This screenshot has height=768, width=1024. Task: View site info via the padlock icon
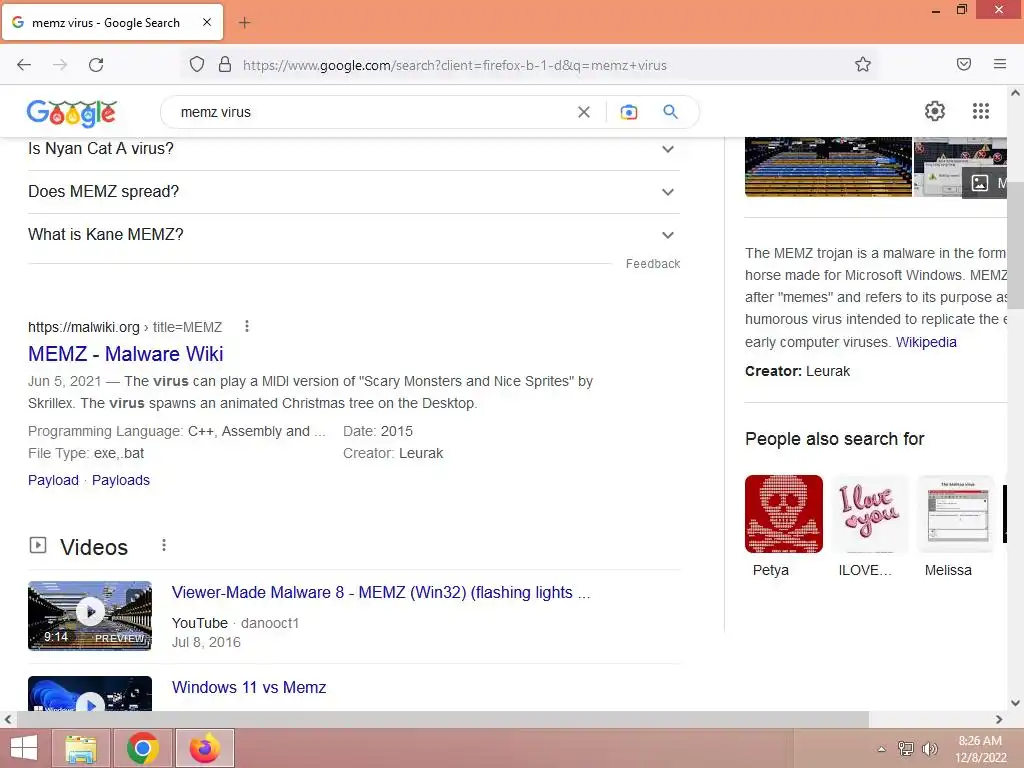pos(225,64)
